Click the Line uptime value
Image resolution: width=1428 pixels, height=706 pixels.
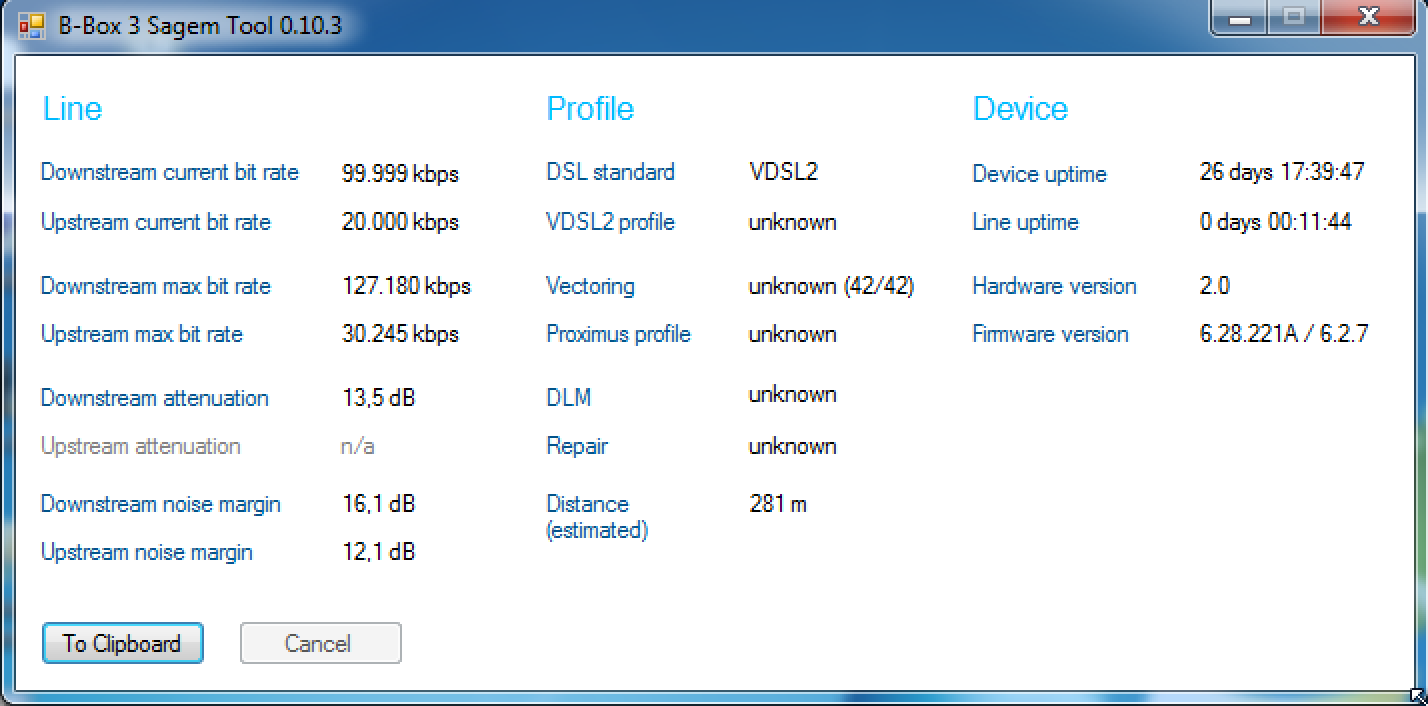click(x=1275, y=222)
